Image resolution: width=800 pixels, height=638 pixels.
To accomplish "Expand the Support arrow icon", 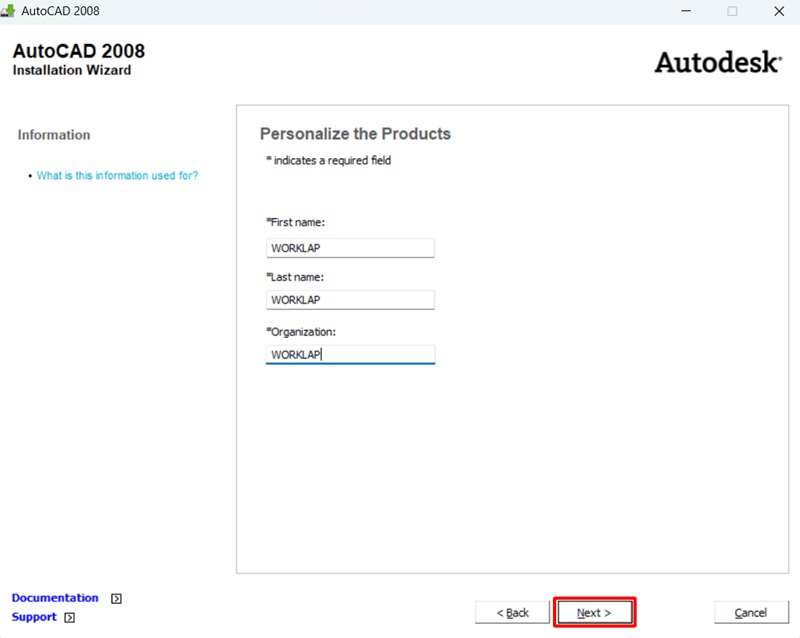I will 69,618.
